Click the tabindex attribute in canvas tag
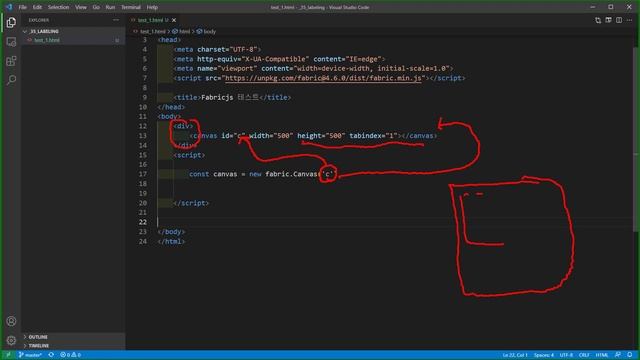This screenshot has width=640, height=360. [373, 136]
